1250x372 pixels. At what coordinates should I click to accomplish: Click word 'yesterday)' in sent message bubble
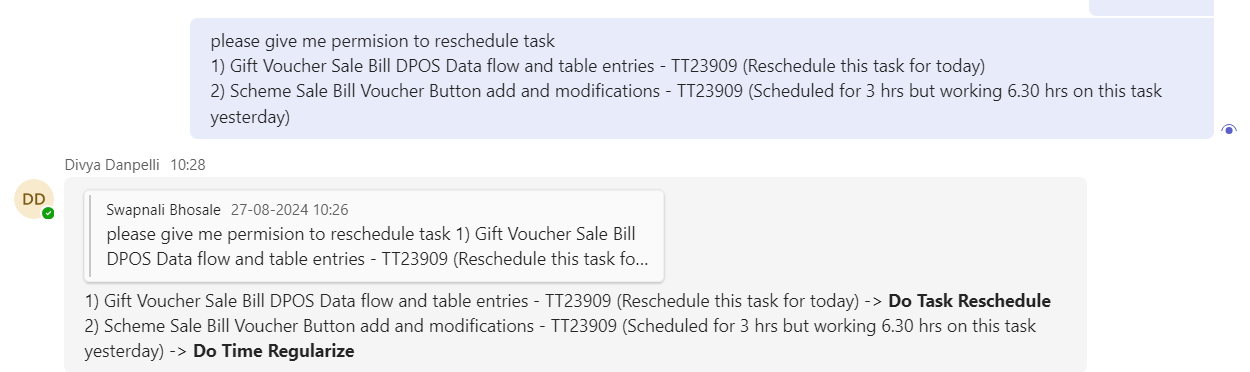coord(250,117)
